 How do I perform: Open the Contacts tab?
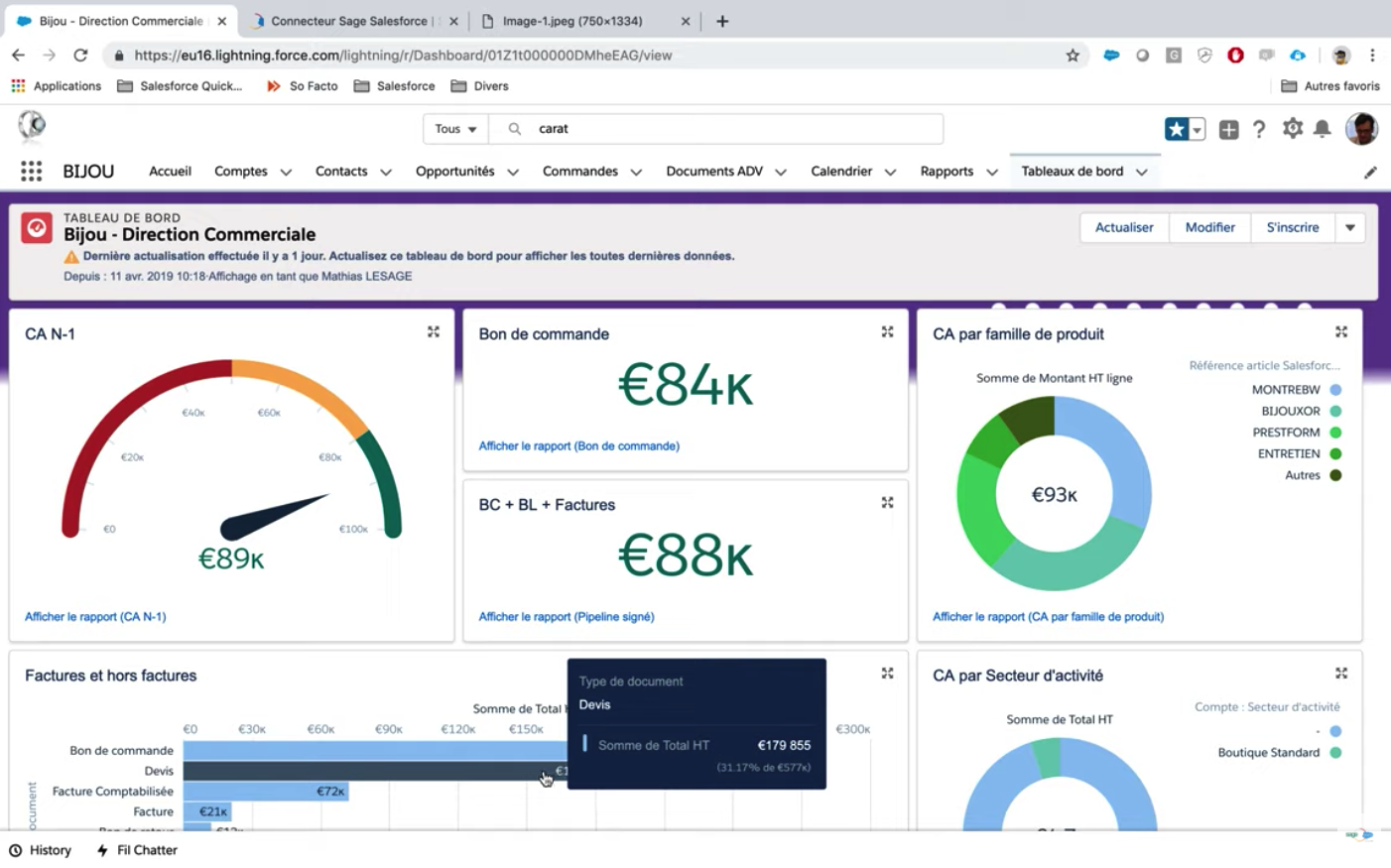click(341, 172)
